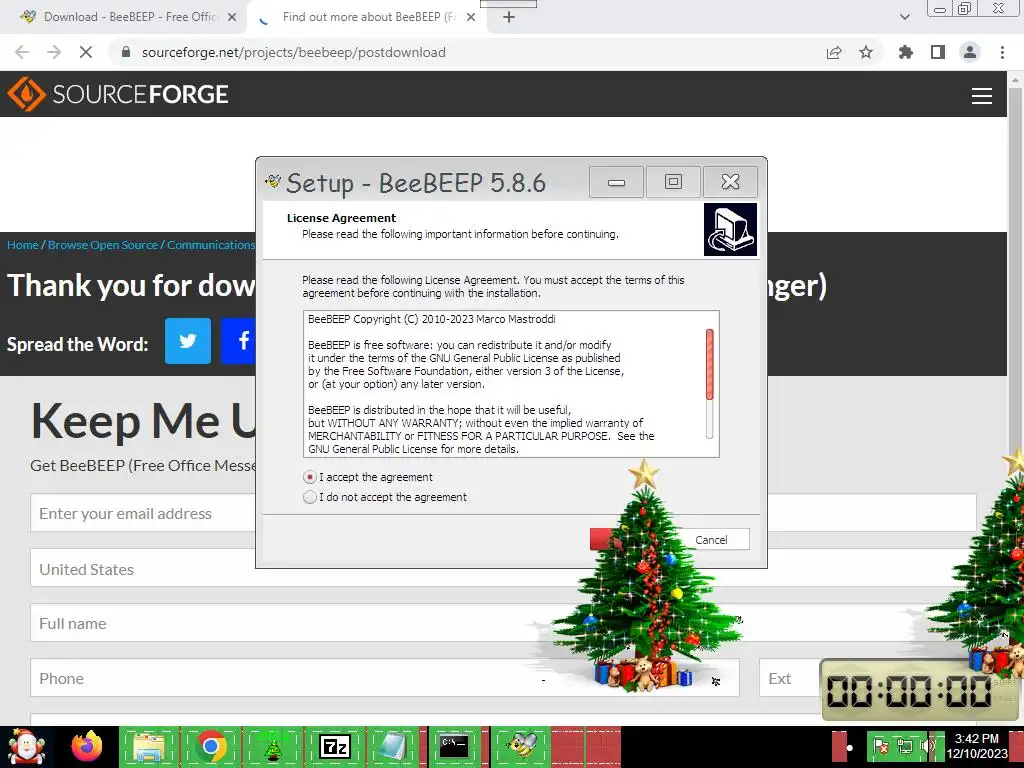This screenshot has width=1024, height=768.
Task: Open the command prompt on taskbar
Action: tap(454, 746)
